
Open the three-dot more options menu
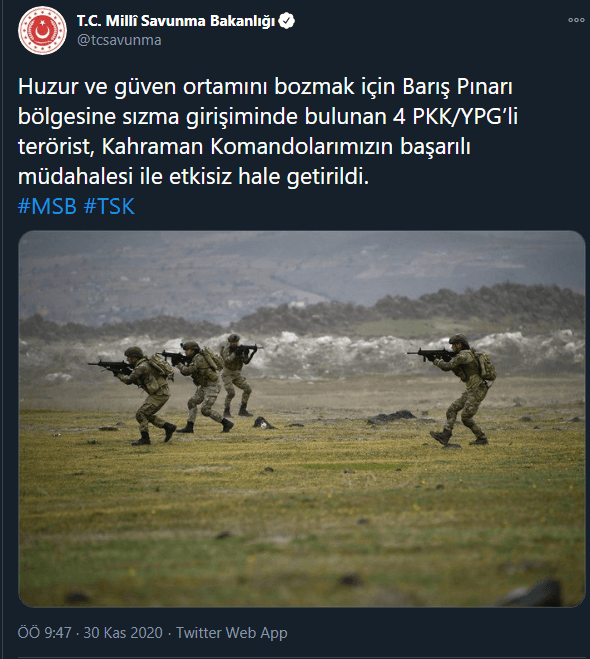(x=576, y=20)
